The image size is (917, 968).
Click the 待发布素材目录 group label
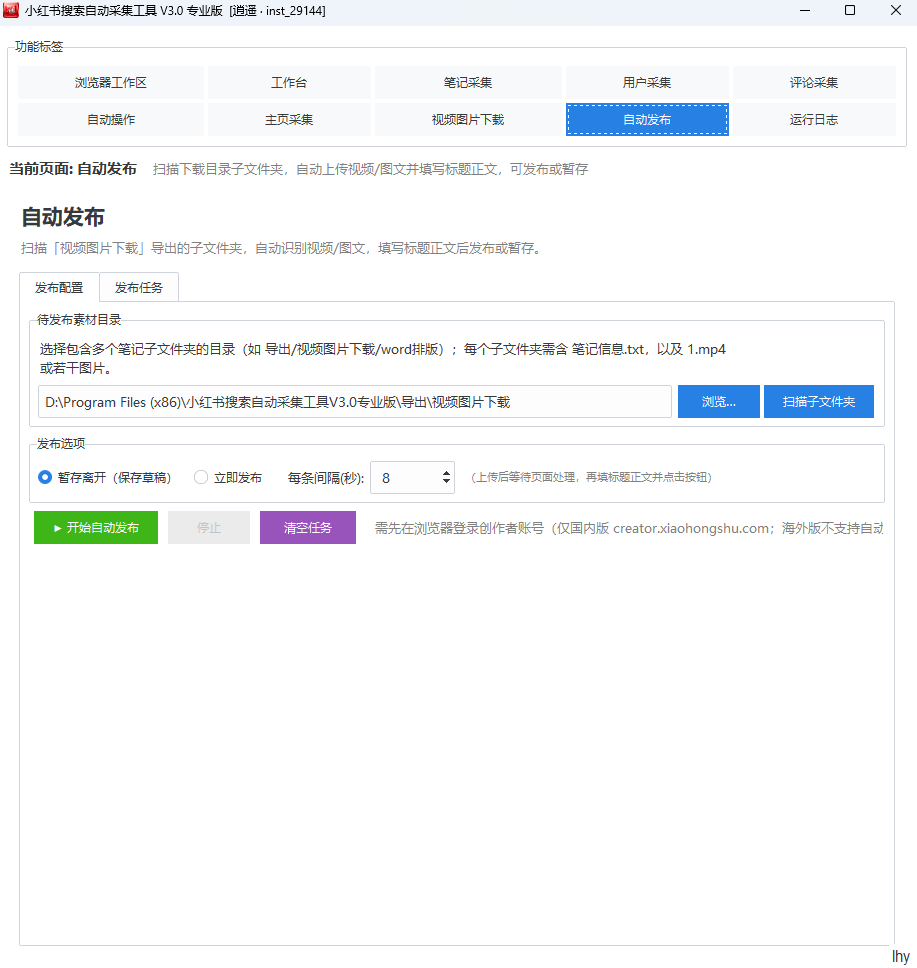tap(79, 320)
